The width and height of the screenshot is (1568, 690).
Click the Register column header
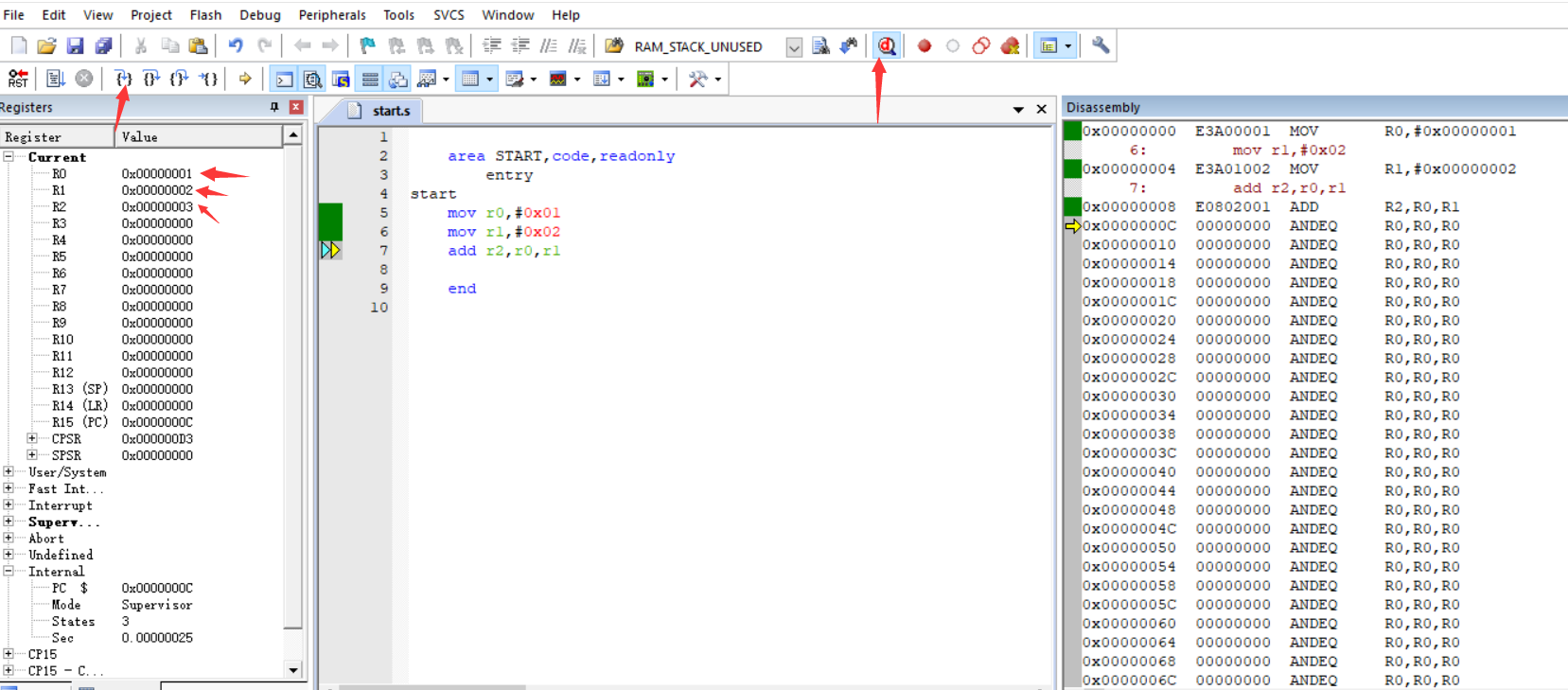[x=57, y=137]
